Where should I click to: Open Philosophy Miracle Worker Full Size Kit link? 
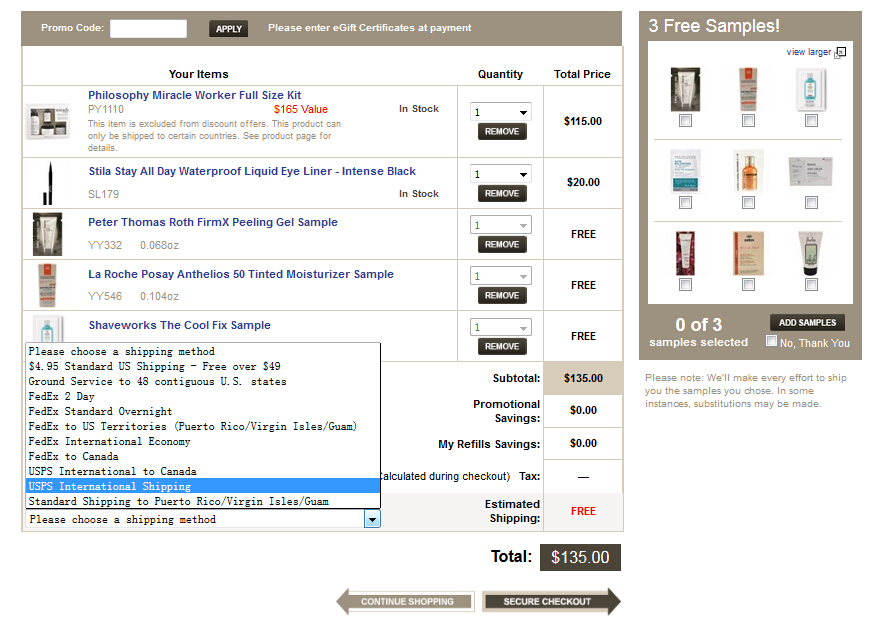click(195, 95)
